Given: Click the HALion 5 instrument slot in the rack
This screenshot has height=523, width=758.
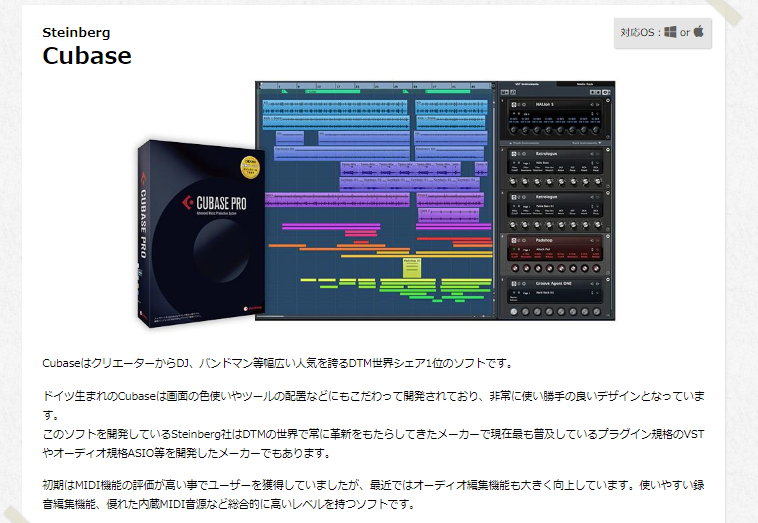Looking at the screenshot, I should click(554, 119).
